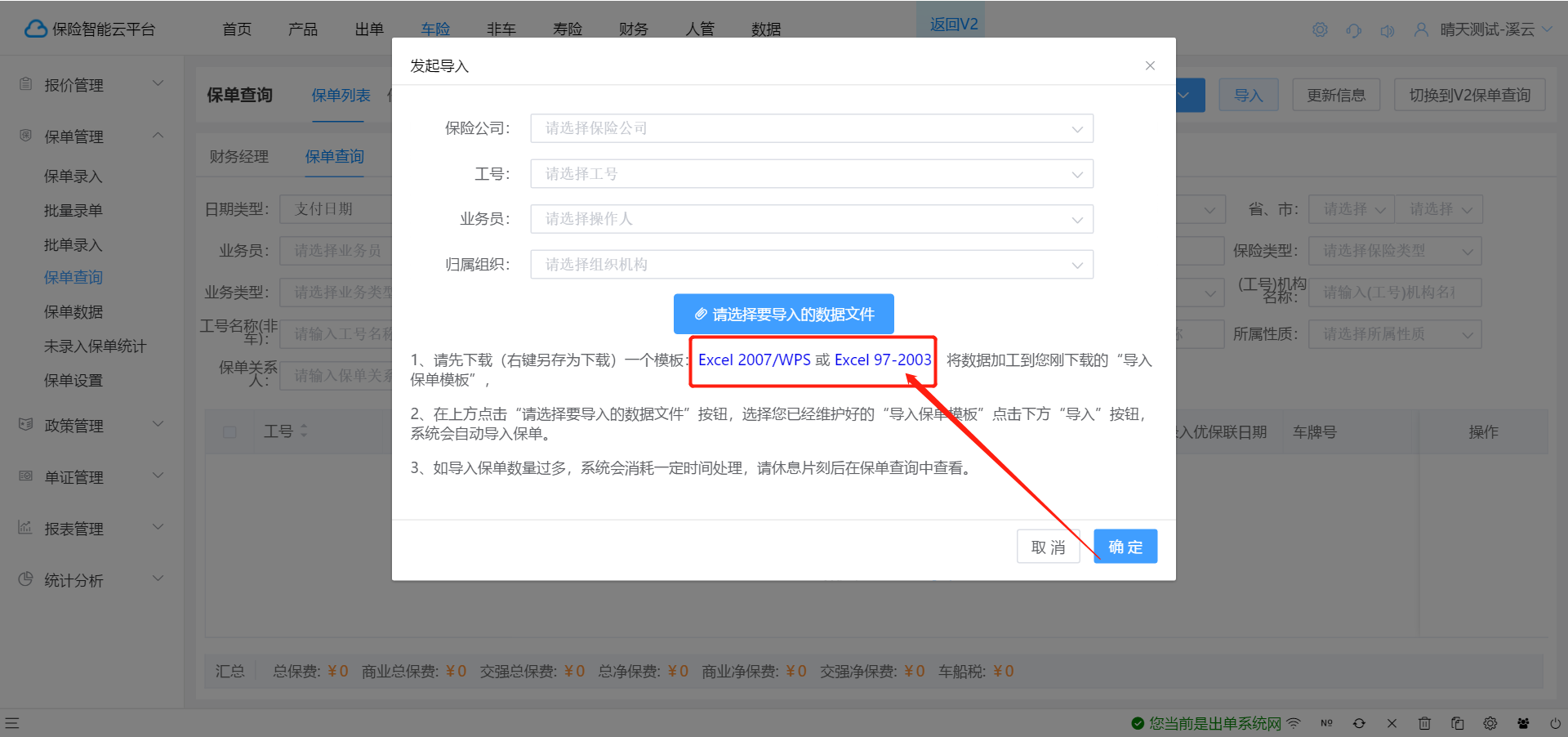Image resolution: width=1568 pixels, height=737 pixels.
Task: Expand the 统计分析 sidebar section
Action: pos(158,578)
